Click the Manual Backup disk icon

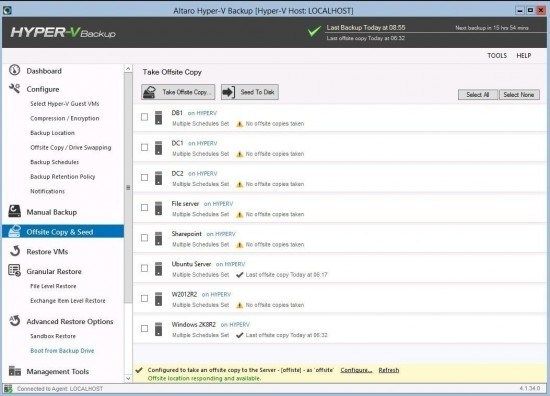pyautogui.click(x=14, y=211)
